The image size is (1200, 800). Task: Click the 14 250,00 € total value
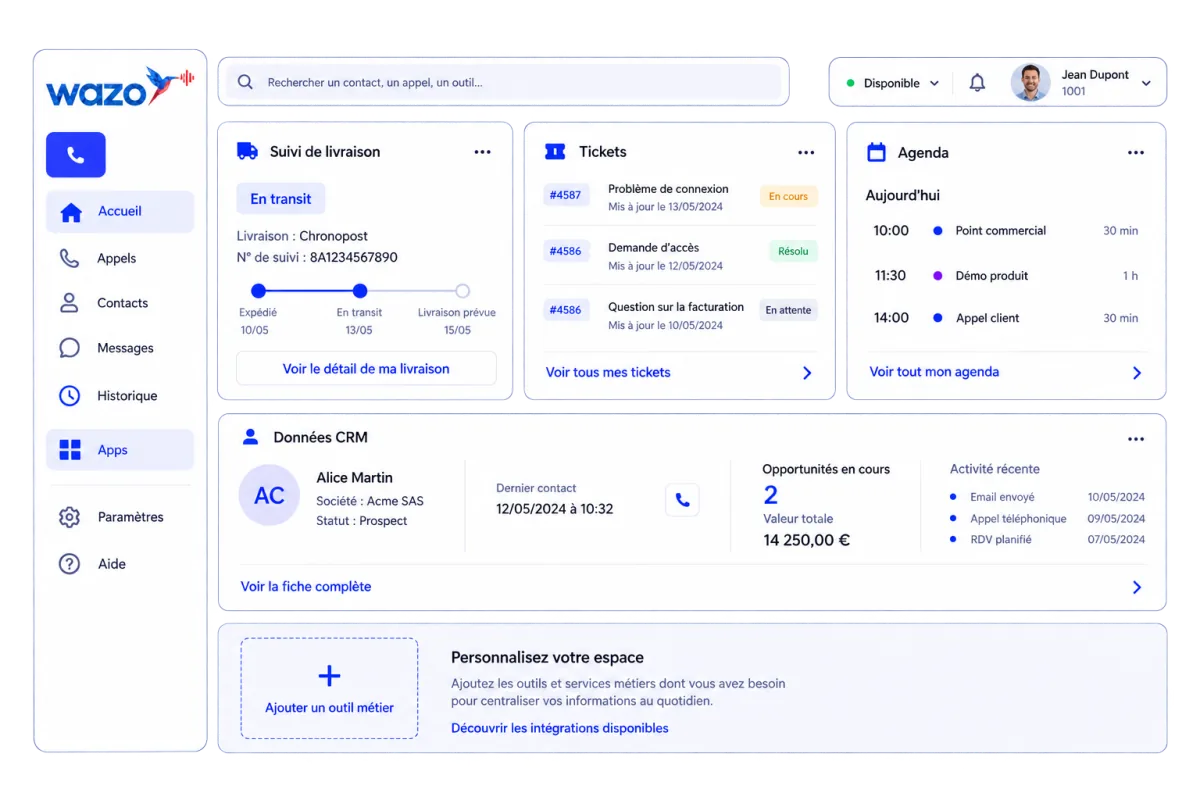coord(806,540)
